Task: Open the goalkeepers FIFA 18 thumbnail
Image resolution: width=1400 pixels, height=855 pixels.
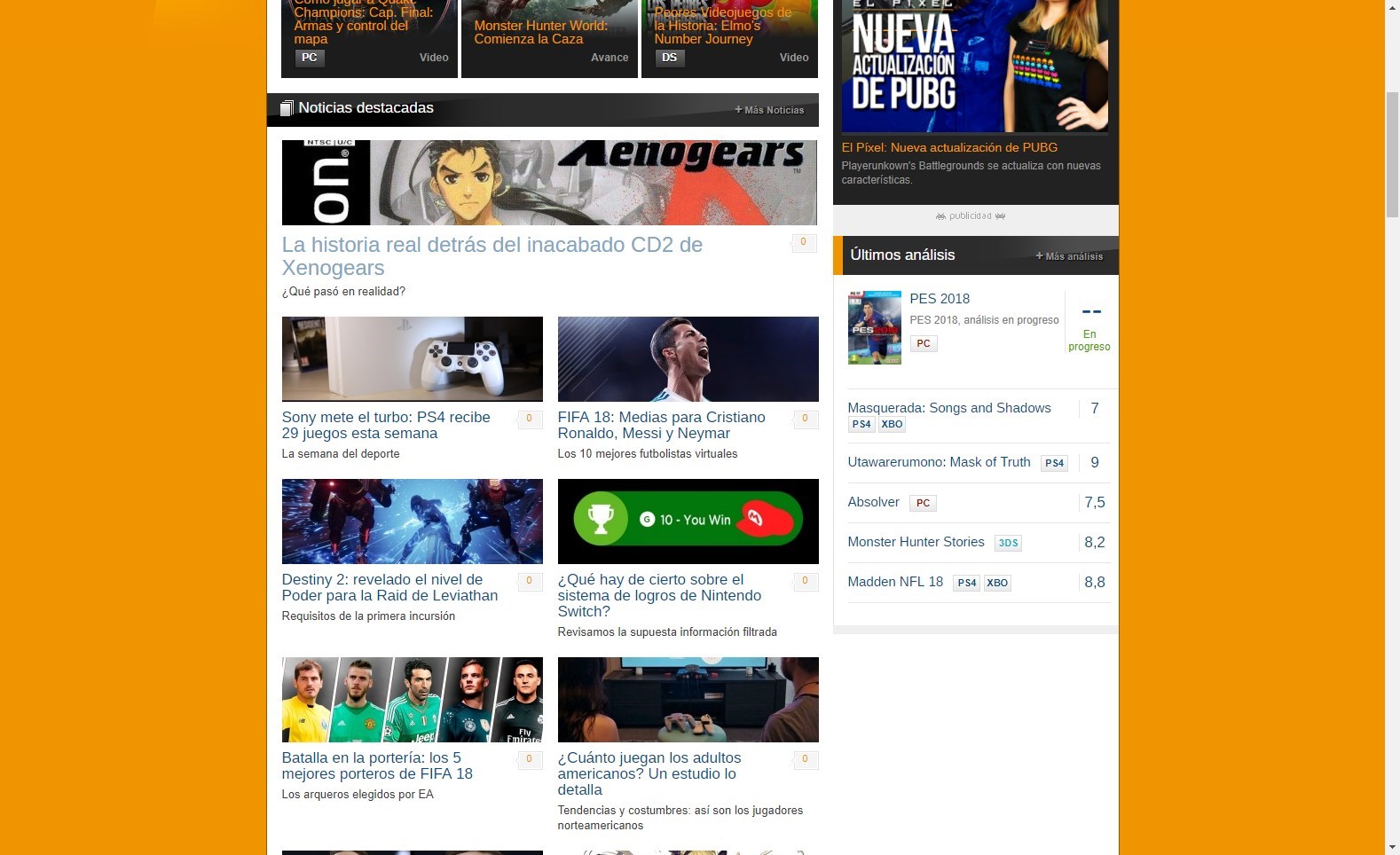Action: pos(413,700)
